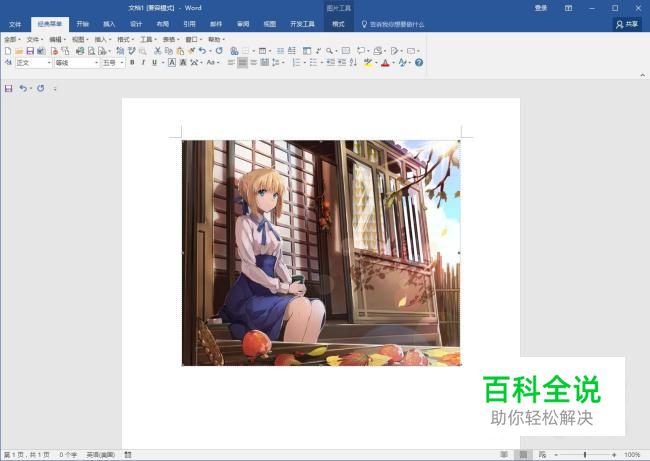Image resolution: width=650 pixels, height=461 pixels.
Task: Click the Paste clipboard icon
Action: point(180,51)
